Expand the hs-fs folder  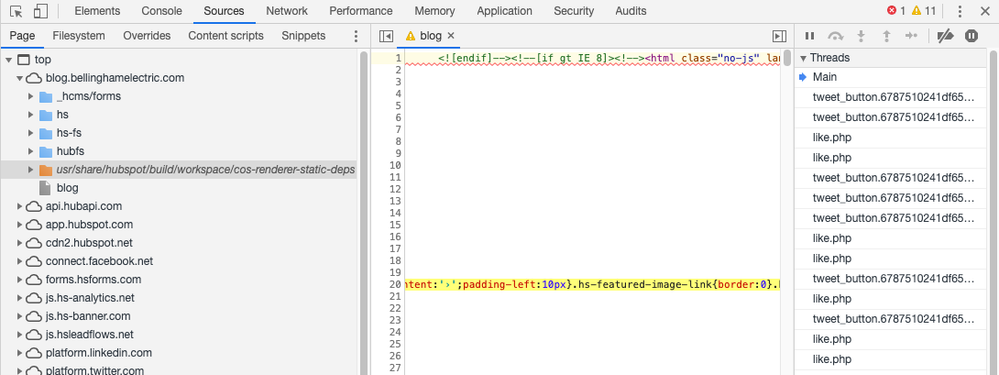(31, 134)
